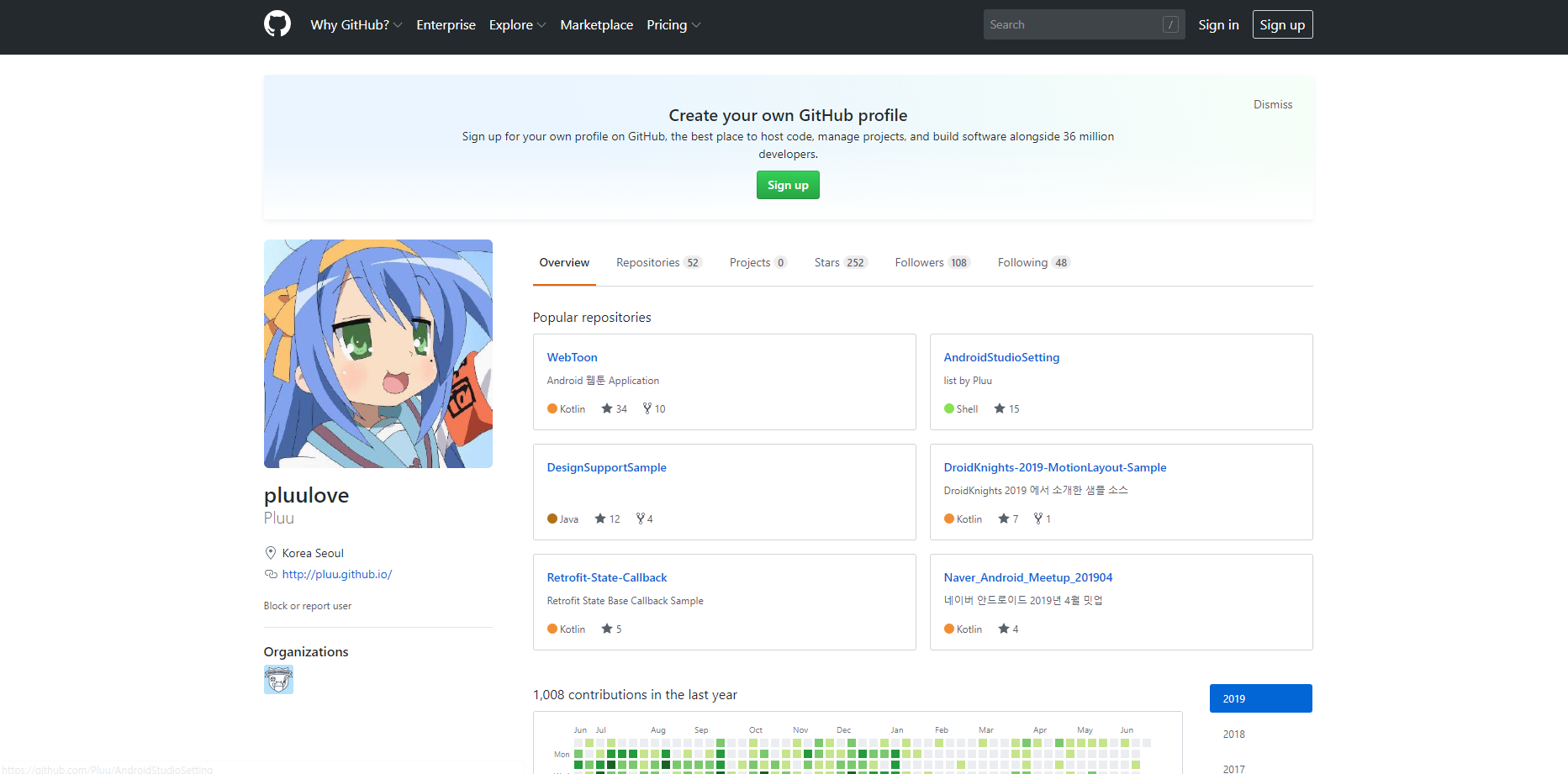Screen dimensions: 1568x774
Task: Expand the Explore dropdown
Action: (x=518, y=24)
